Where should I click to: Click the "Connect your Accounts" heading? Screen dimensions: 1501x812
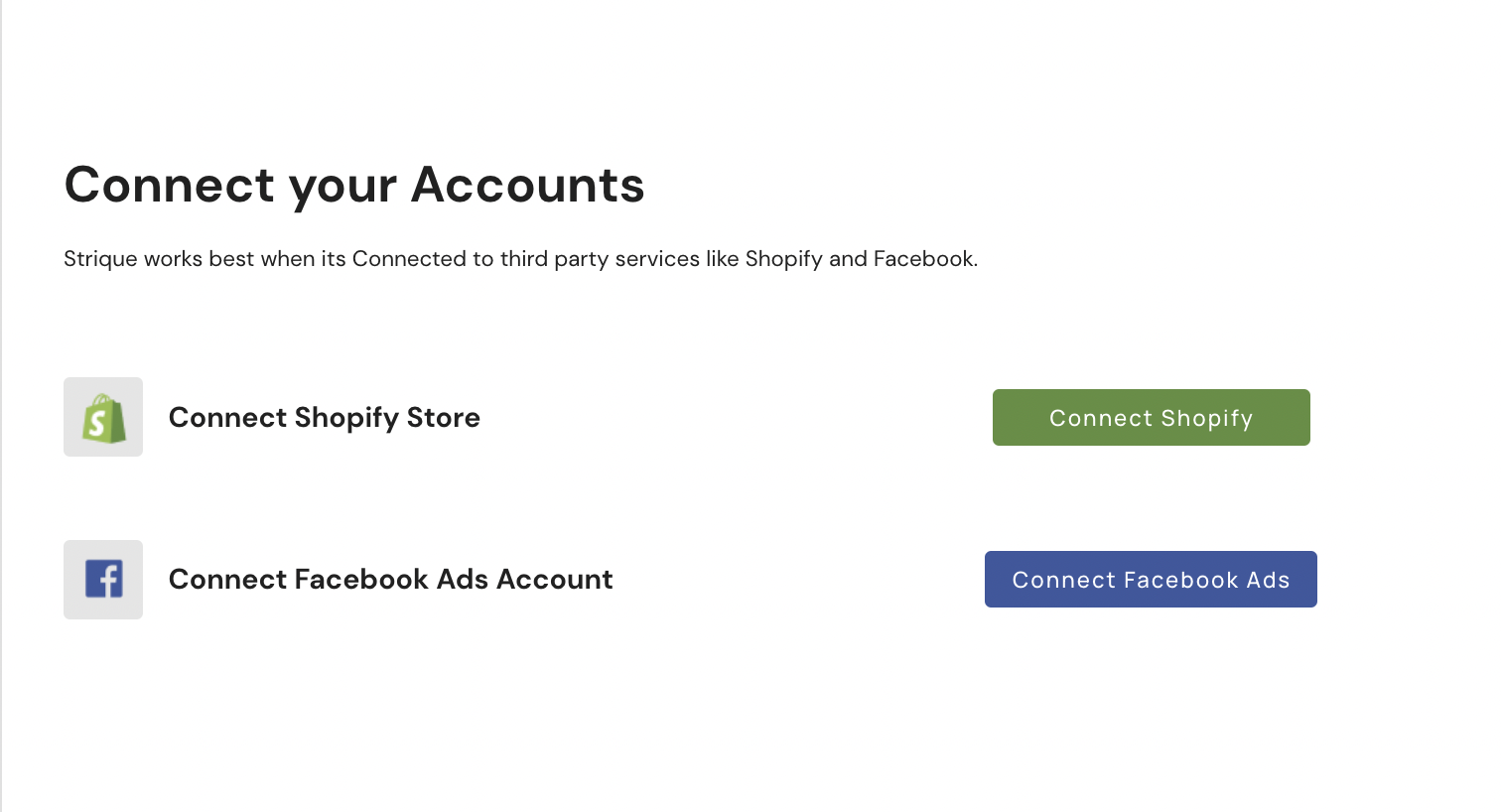pos(354,186)
